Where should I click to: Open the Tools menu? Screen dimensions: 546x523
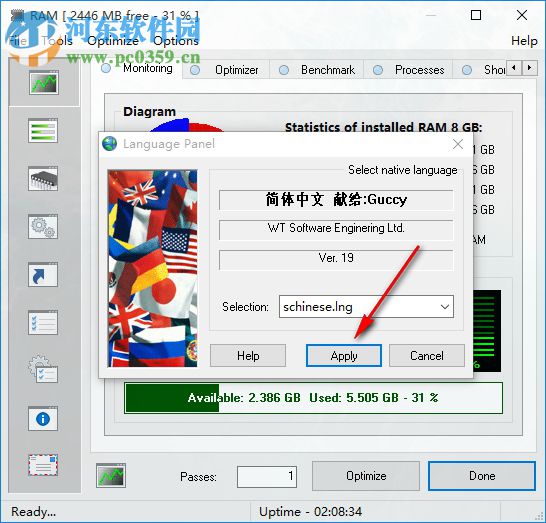point(57,41)
